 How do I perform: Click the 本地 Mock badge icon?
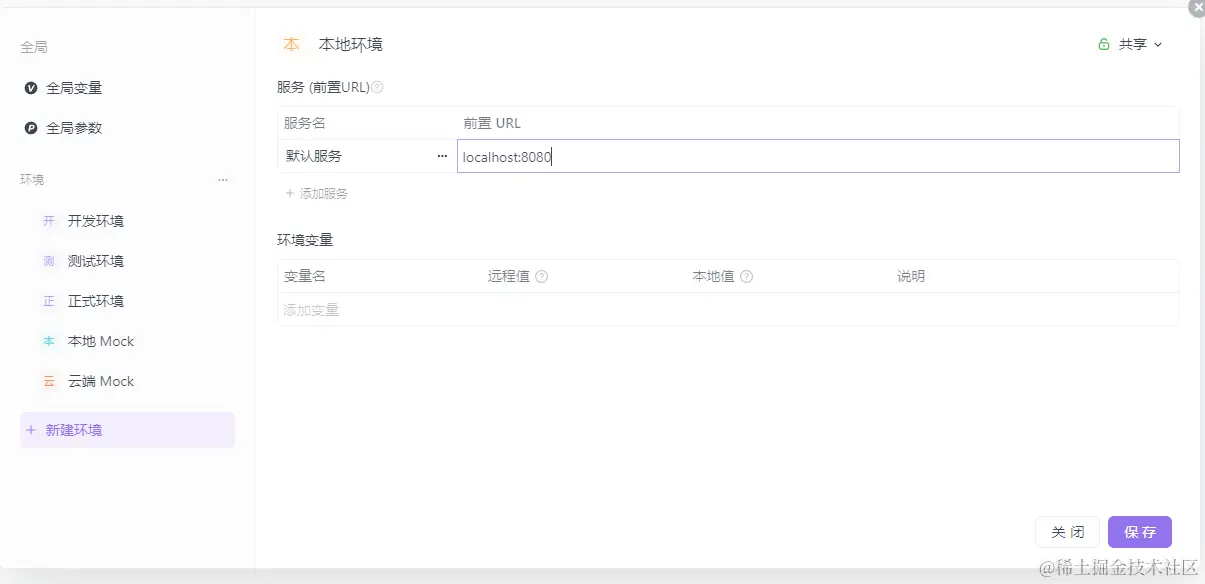(49, 341)
